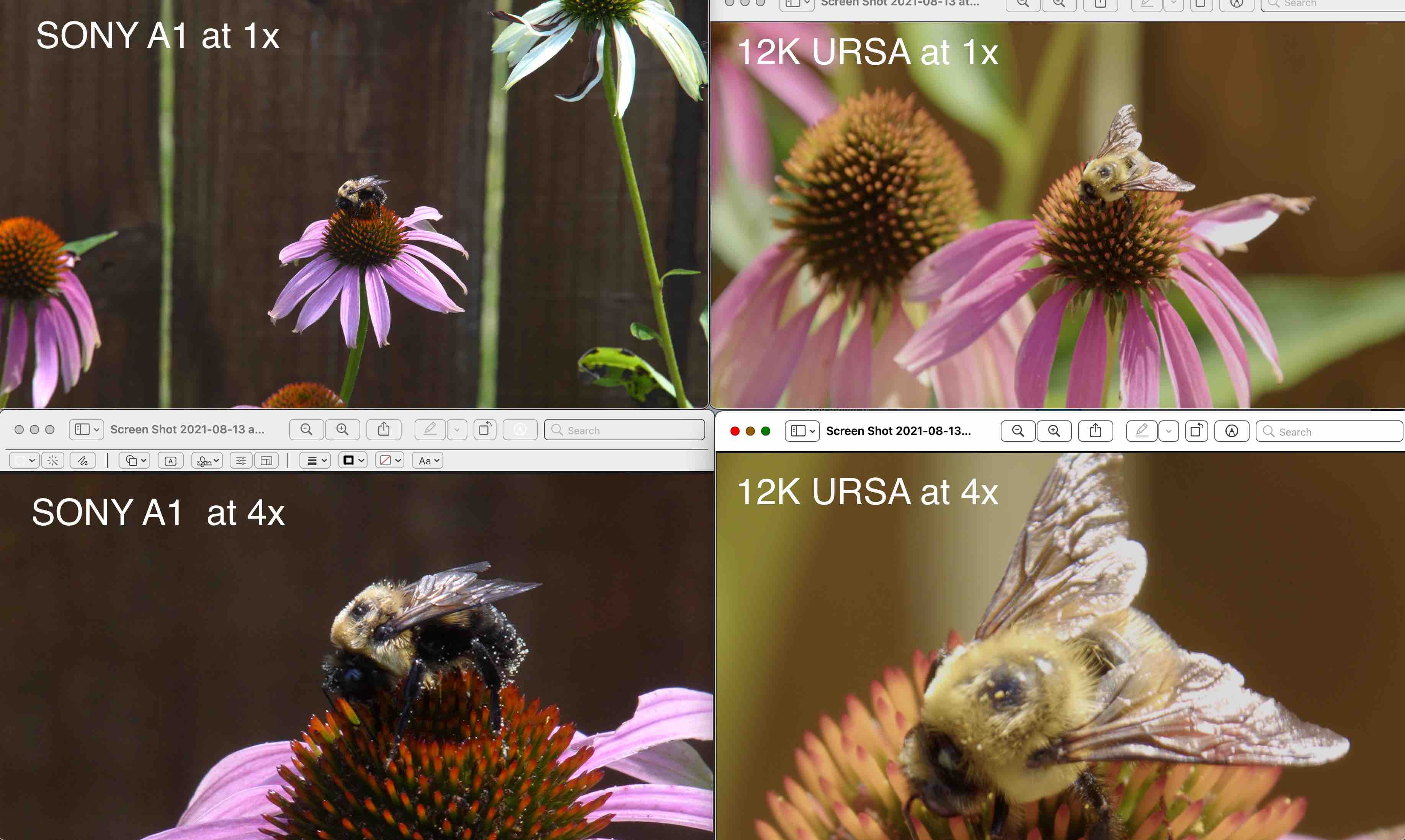Select the highlight pen in the SONY A1 4x window
The image size is (1405, 840).
pyautogui.click(x=430, y=430)
